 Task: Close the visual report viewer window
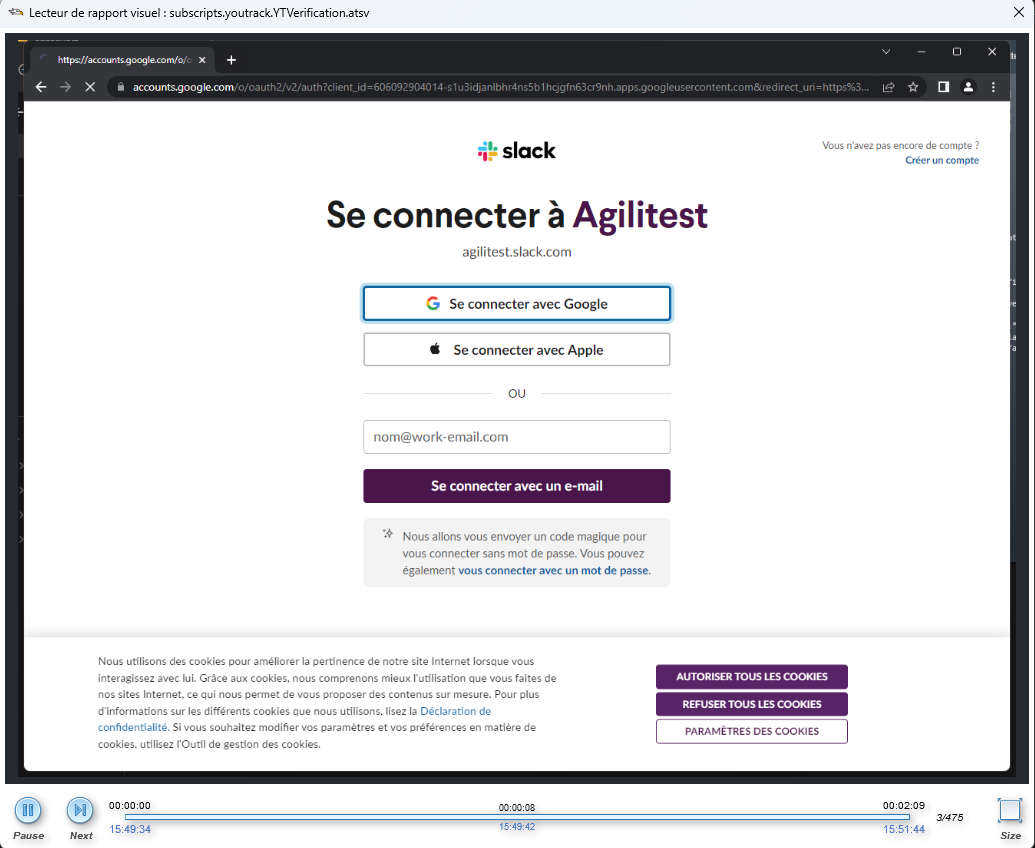coord(1018,13)
